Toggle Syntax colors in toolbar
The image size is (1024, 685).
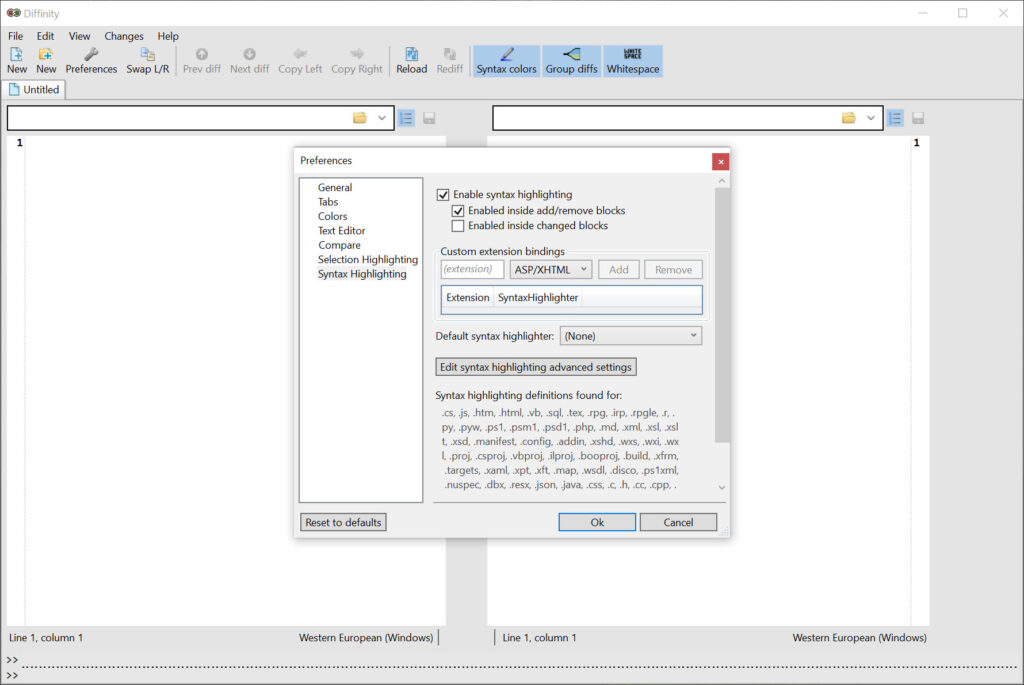point(506,61)
